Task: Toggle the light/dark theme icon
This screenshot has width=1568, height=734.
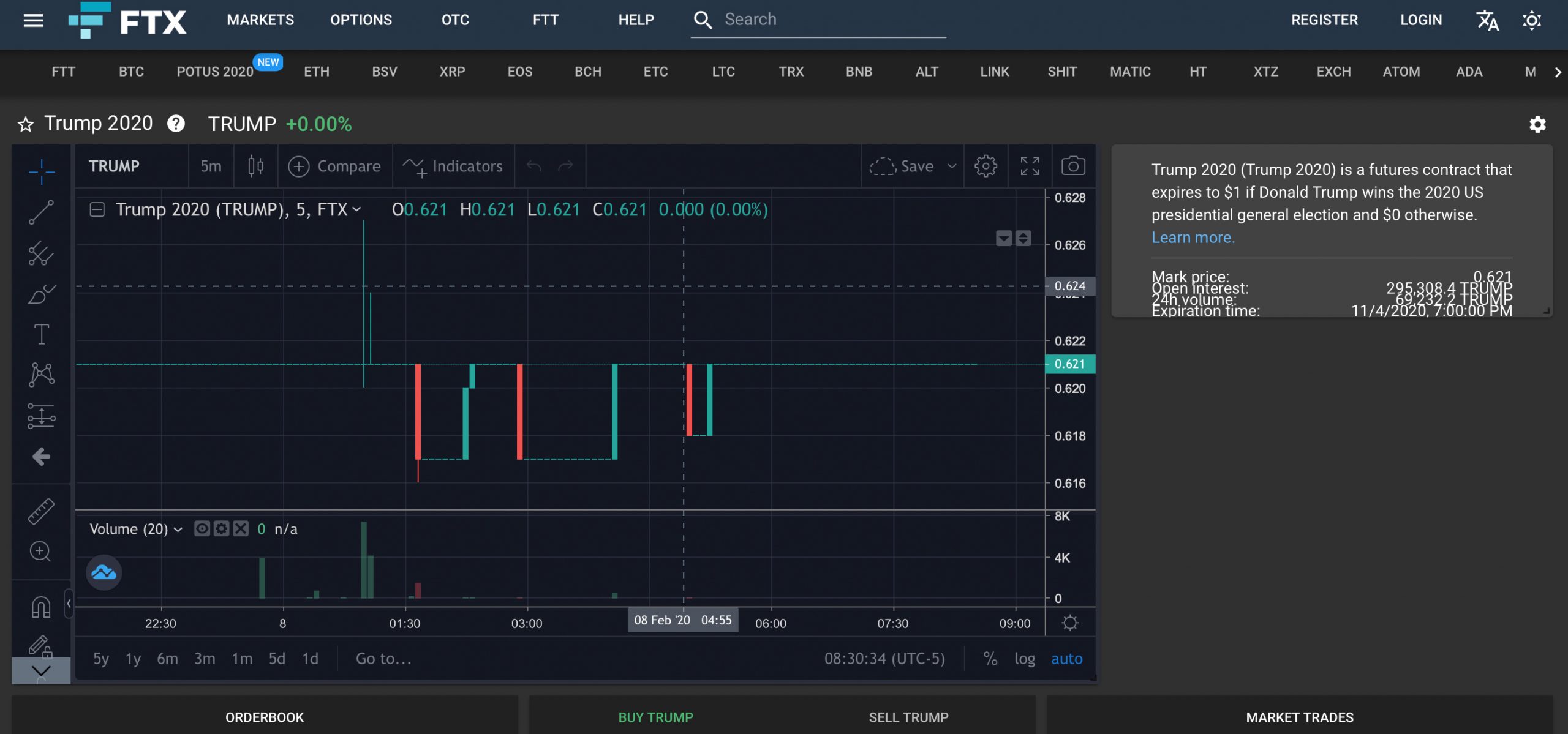Action: pos(1531,20)
